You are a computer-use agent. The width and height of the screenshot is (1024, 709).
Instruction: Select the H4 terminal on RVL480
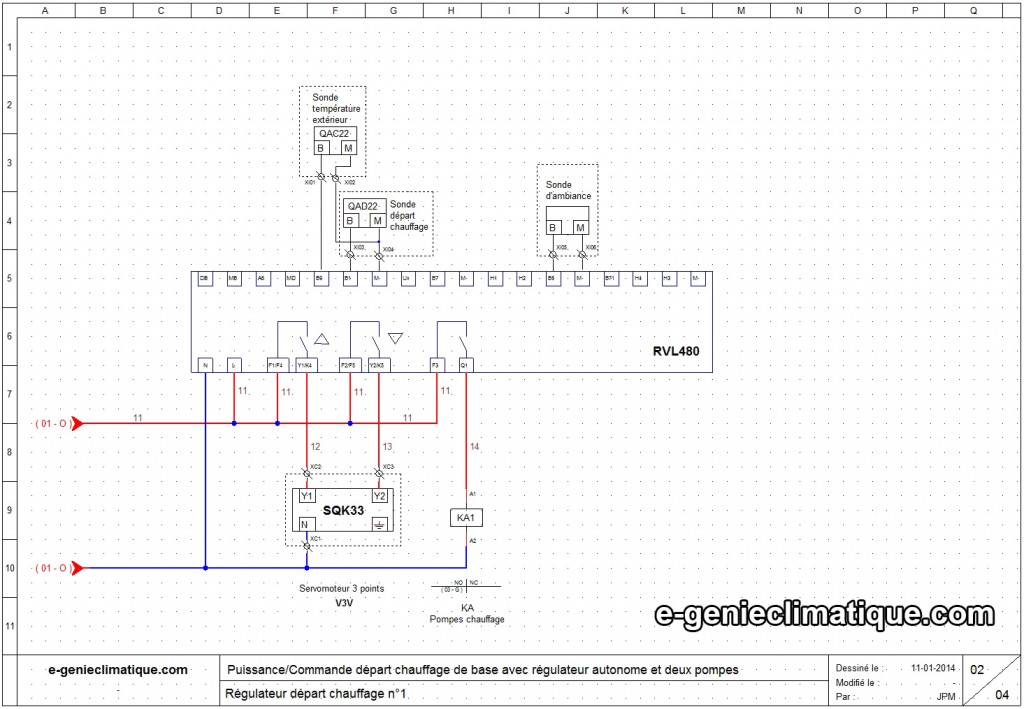pos(639,279)
